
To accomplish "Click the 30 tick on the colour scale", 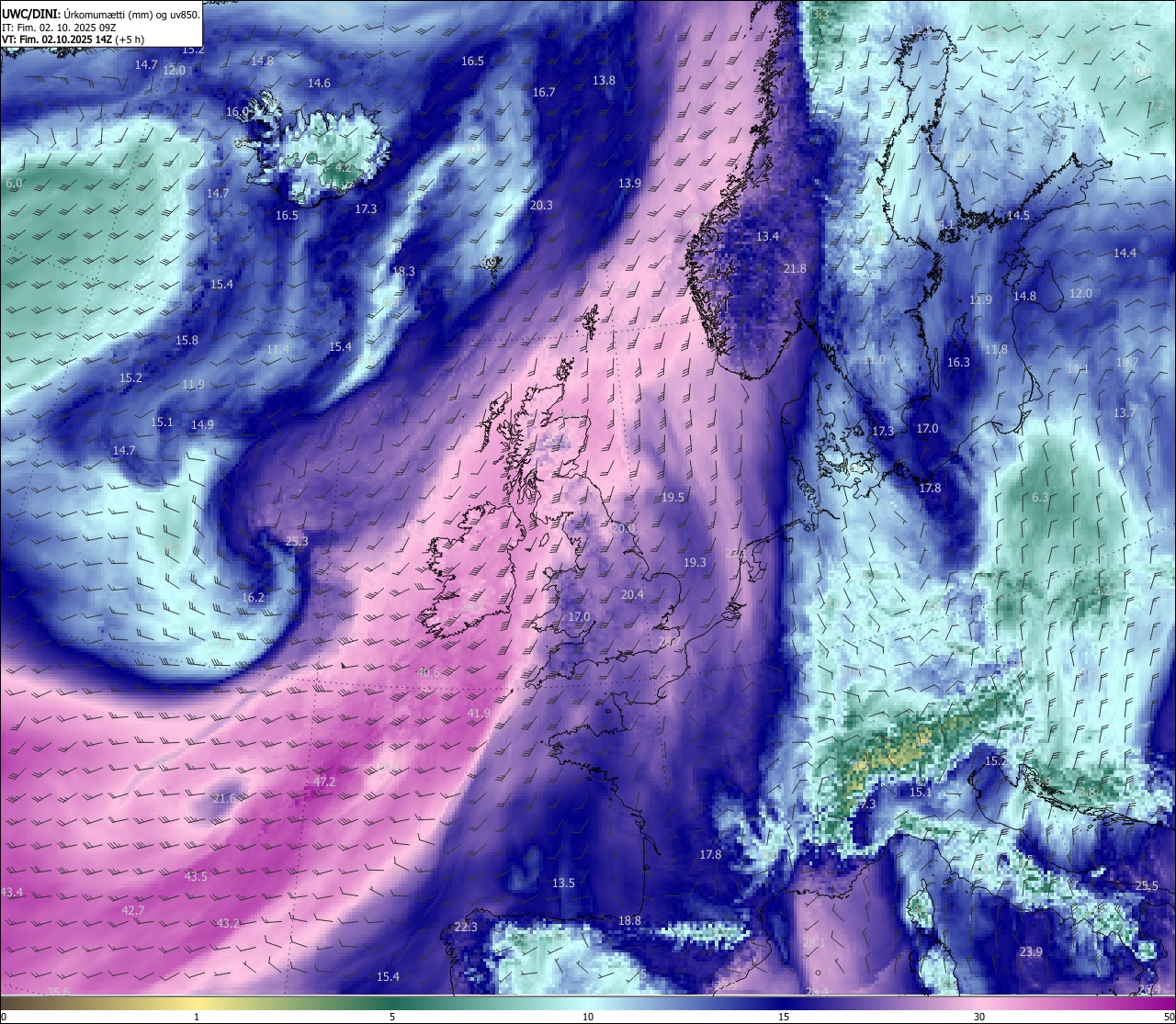I will (979, 1017).
